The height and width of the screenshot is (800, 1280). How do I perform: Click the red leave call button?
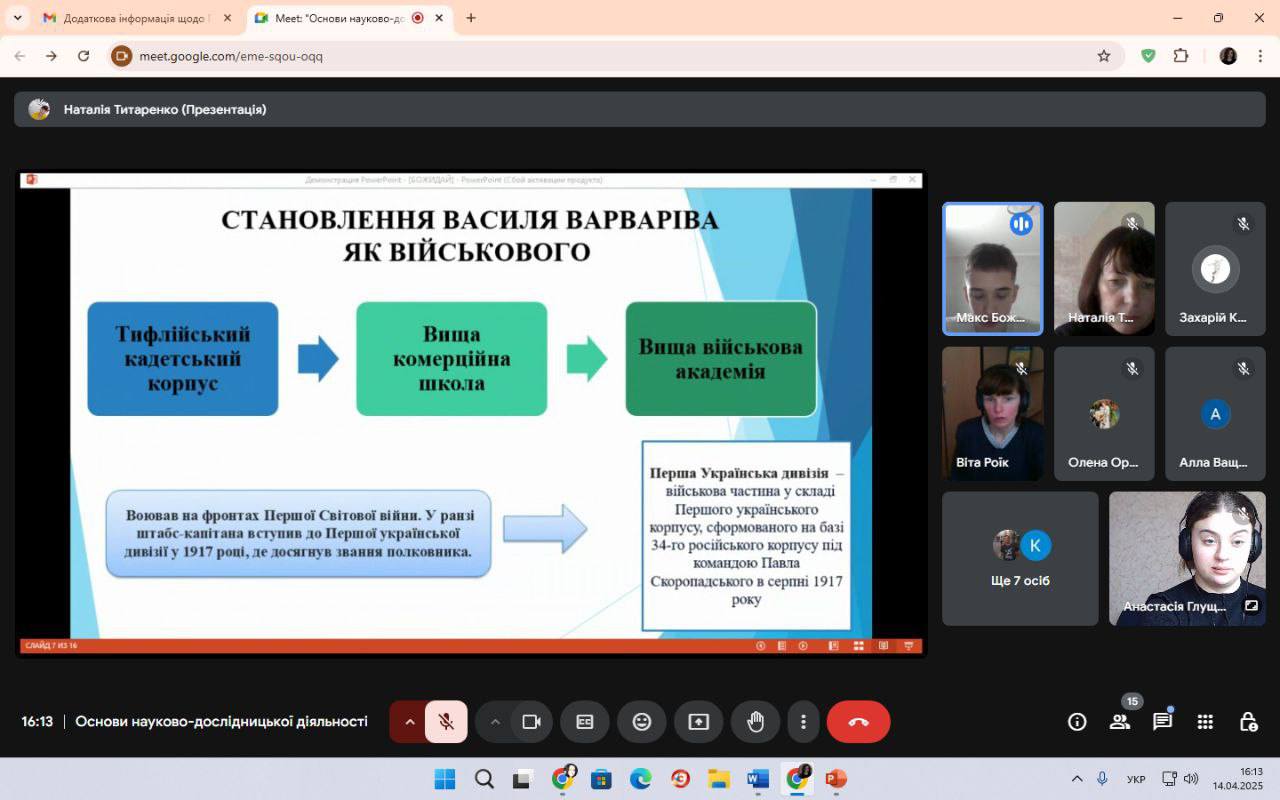[x=858, y=722]
